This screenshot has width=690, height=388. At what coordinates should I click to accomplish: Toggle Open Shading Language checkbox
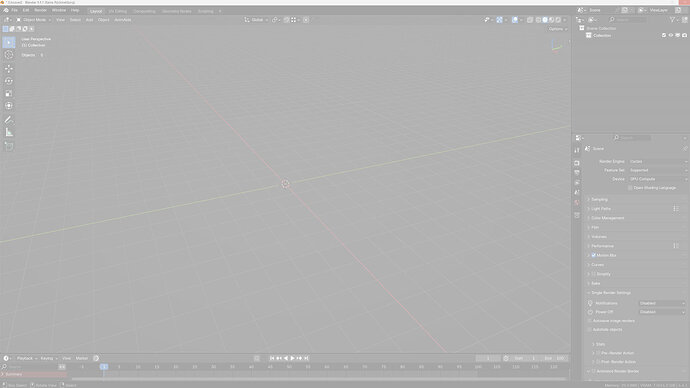pos(630,188)
